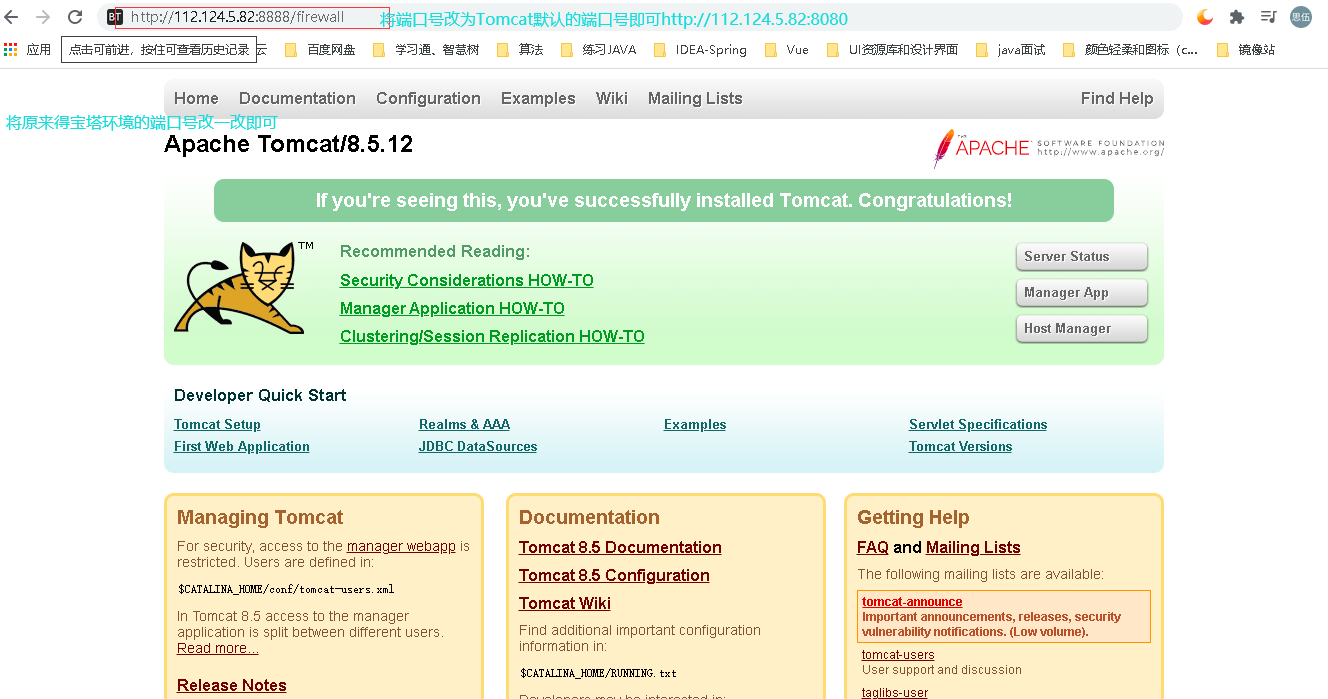This screenshot has width=1328, height=699.
Task: Open the tomcat-users mailing list link
Action: (898, 655)
